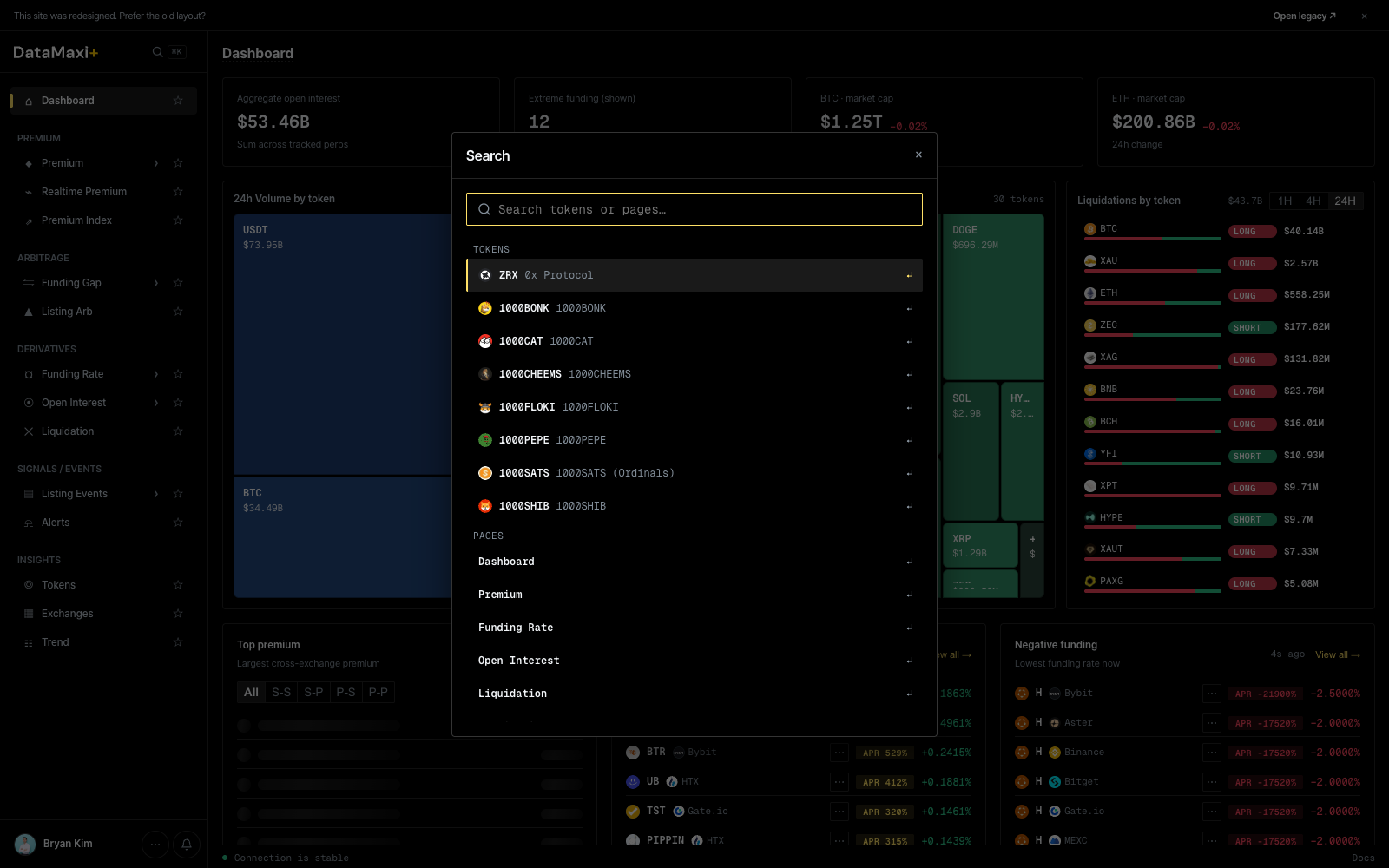Click the 1000CAT token logo icon
Viewport: 1389px width, 868px height.
pyautogui.click(x=485, y=341)
